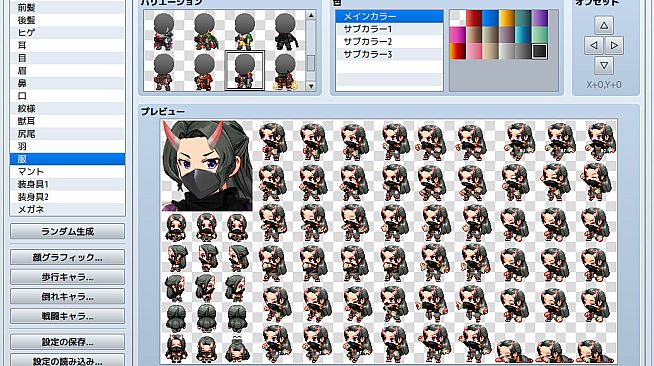The image size is (654, 366).
Task: Open 顔グラフィック... export dialog
Action: coord(67,257)
